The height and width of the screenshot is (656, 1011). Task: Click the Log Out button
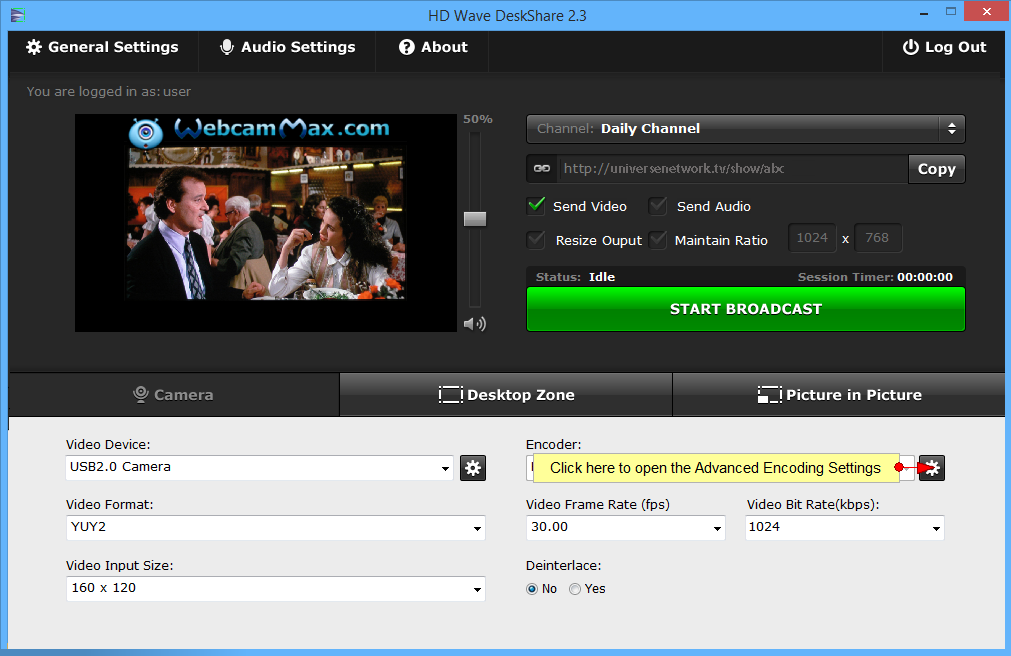point(944,47)
